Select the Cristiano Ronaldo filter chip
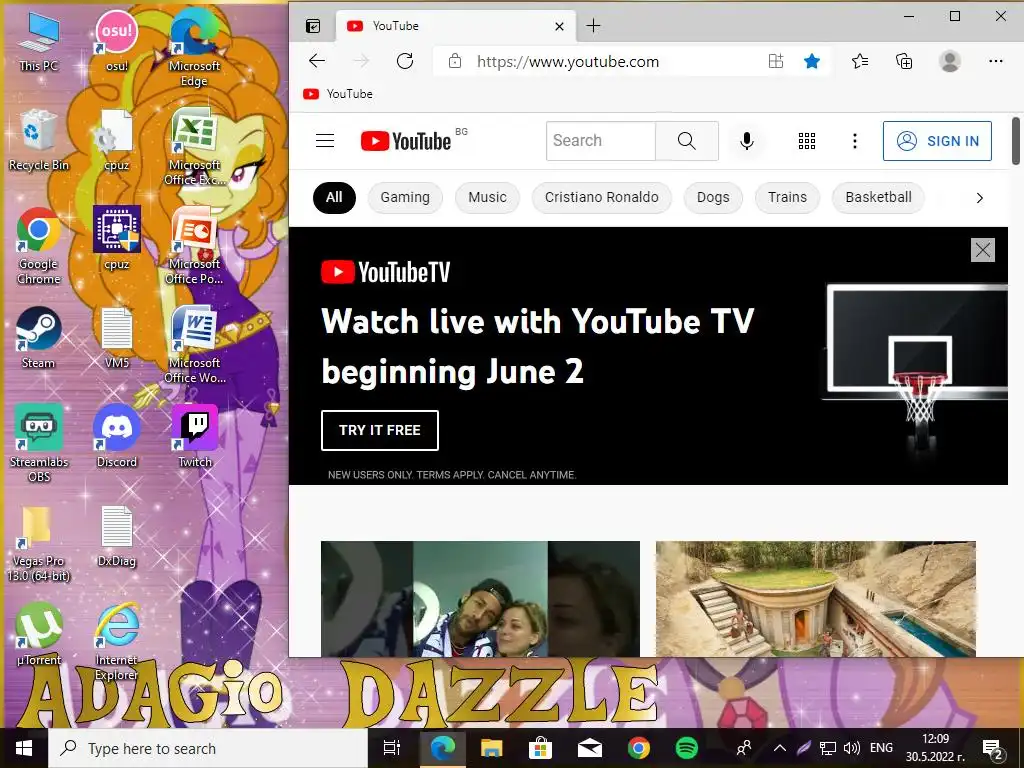1024x768 pixels. click(601, 197)
